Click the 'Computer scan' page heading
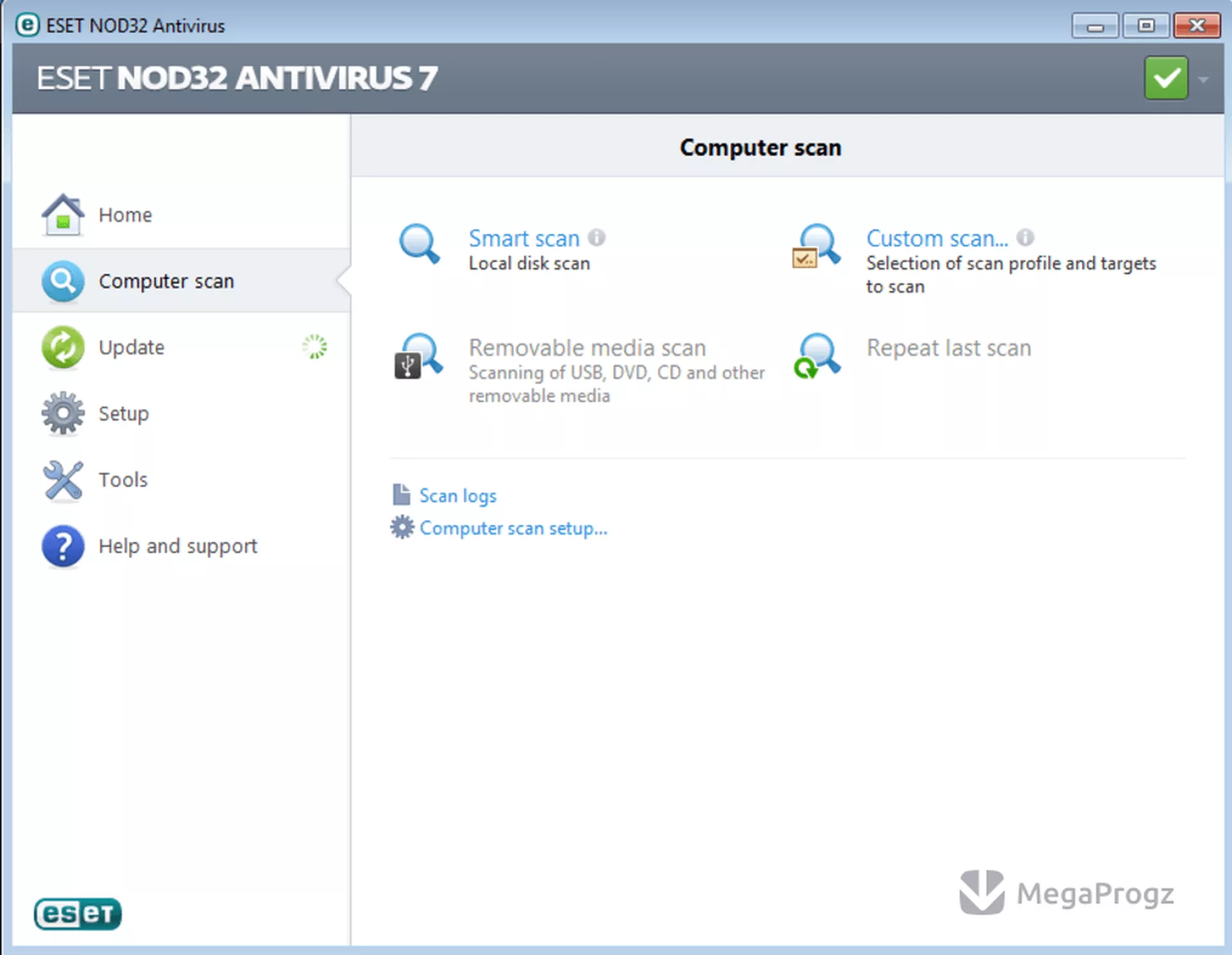This screenshot has height=955, width=1232. [x=760, y=148]
